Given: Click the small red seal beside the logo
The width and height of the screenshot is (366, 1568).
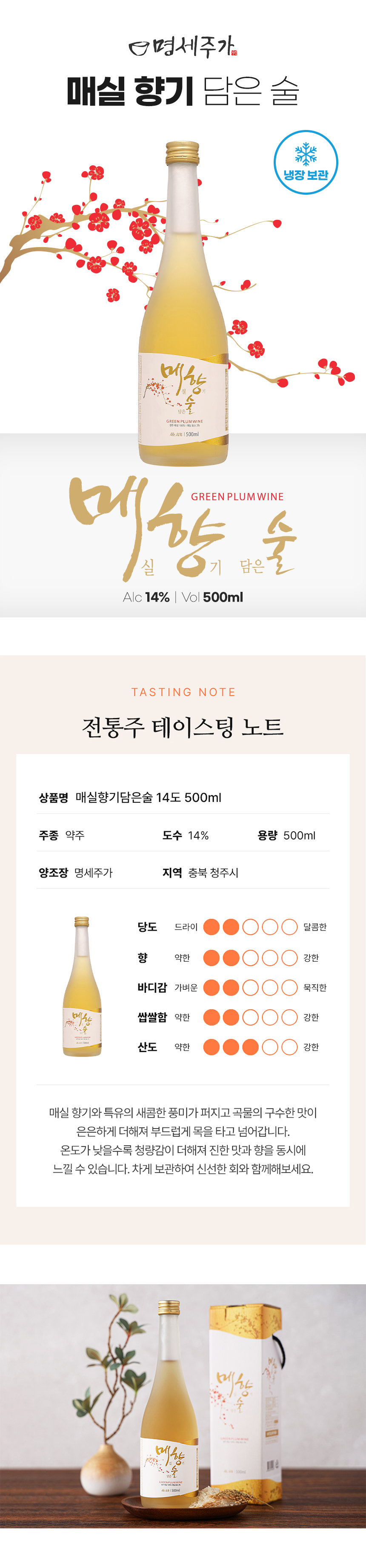Looking at the screenshot, I should [x=234, y=52].
